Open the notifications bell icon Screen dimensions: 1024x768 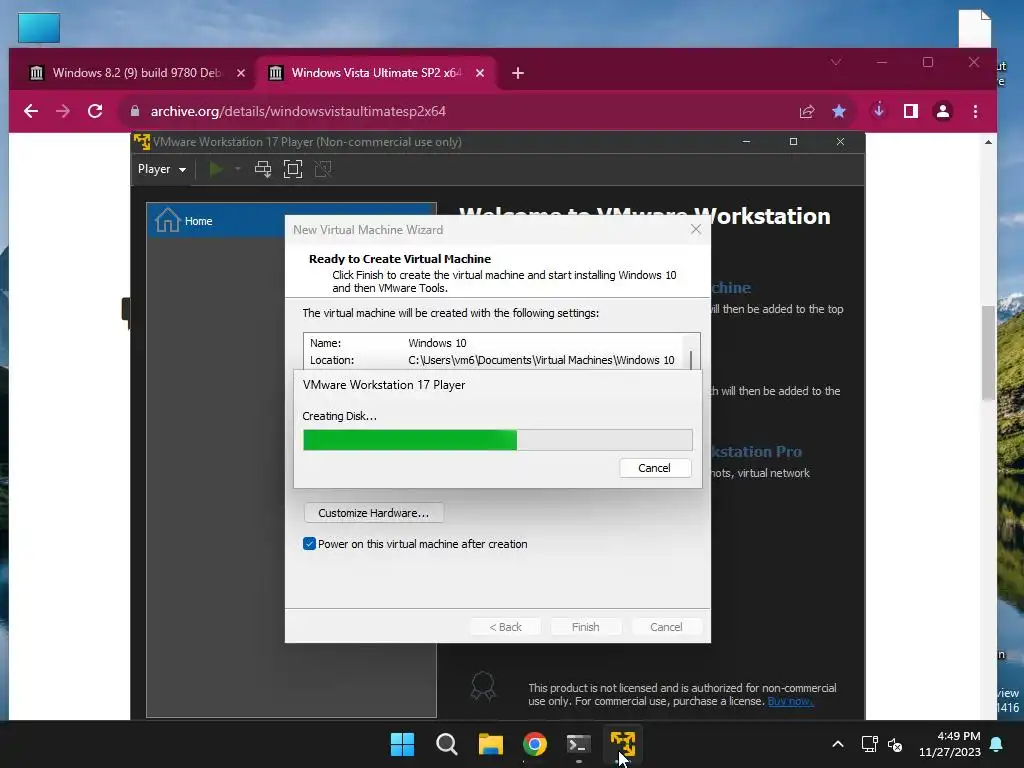pyautogui.click(x=997, y=744)
